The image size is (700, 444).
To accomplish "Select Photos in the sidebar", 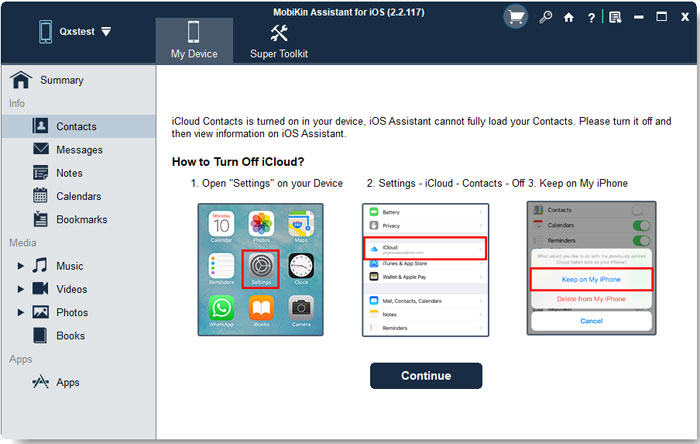I will click(72, 312).
